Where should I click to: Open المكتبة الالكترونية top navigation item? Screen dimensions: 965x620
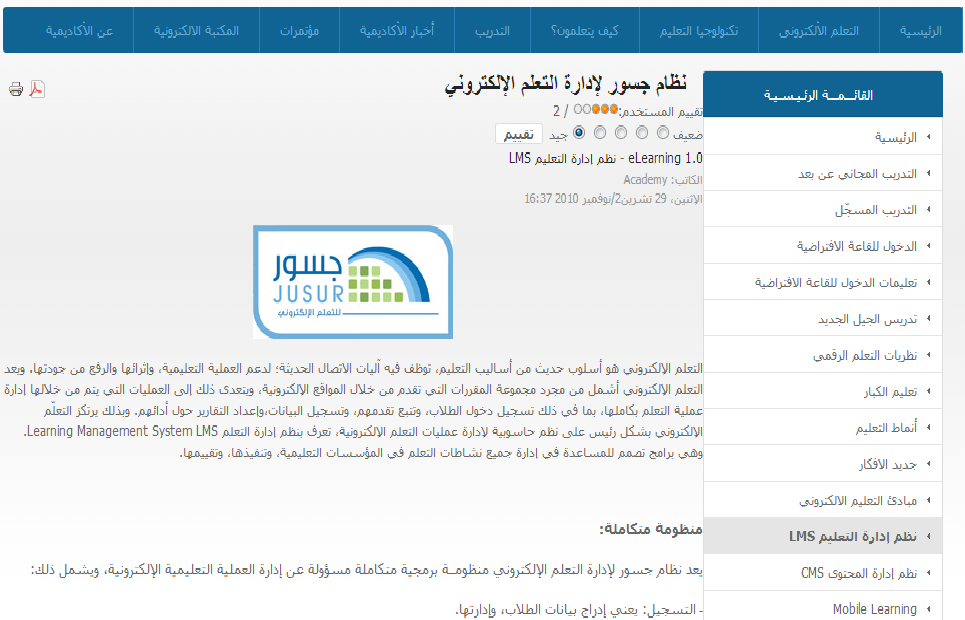(x=196, y=31)
